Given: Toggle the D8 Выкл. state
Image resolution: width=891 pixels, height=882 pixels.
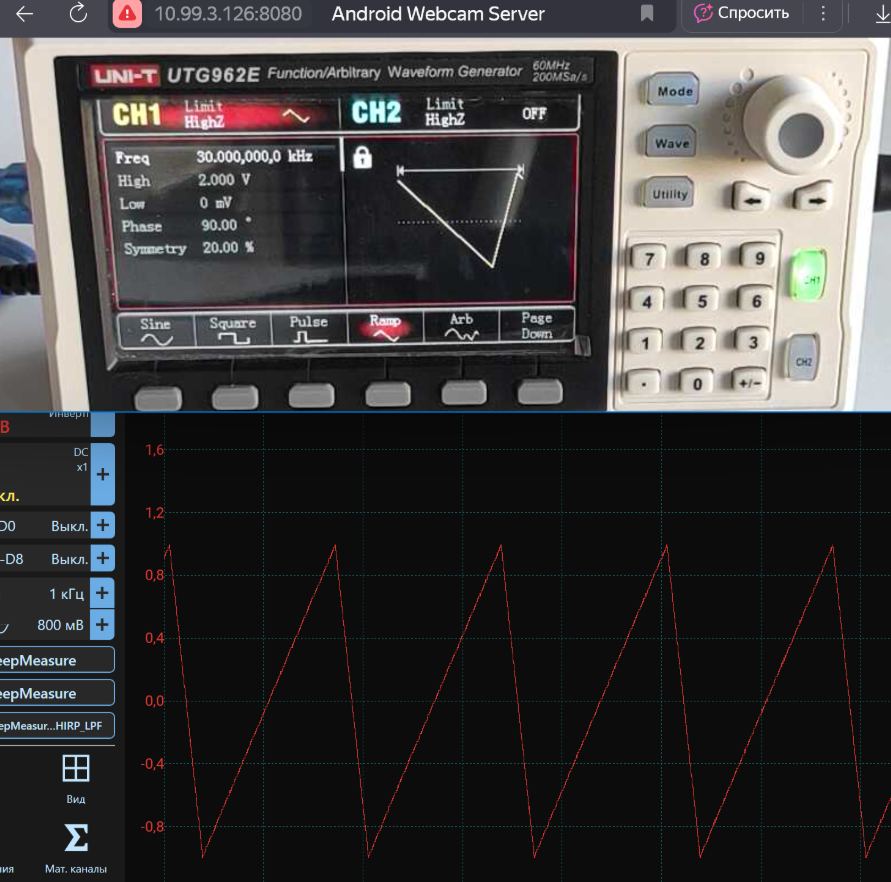Looking at the screenshot, I should pyautogui.click(x=69, y=559).
